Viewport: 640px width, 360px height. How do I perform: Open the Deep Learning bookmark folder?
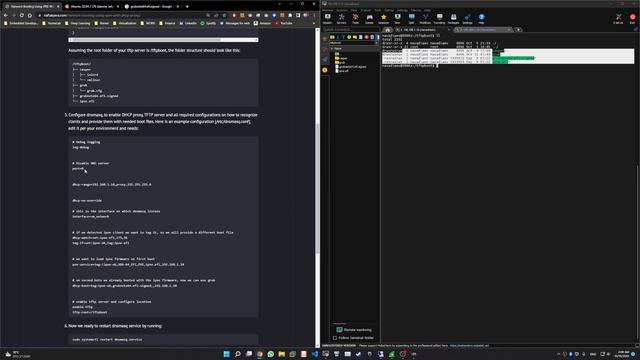coord(77,23)
